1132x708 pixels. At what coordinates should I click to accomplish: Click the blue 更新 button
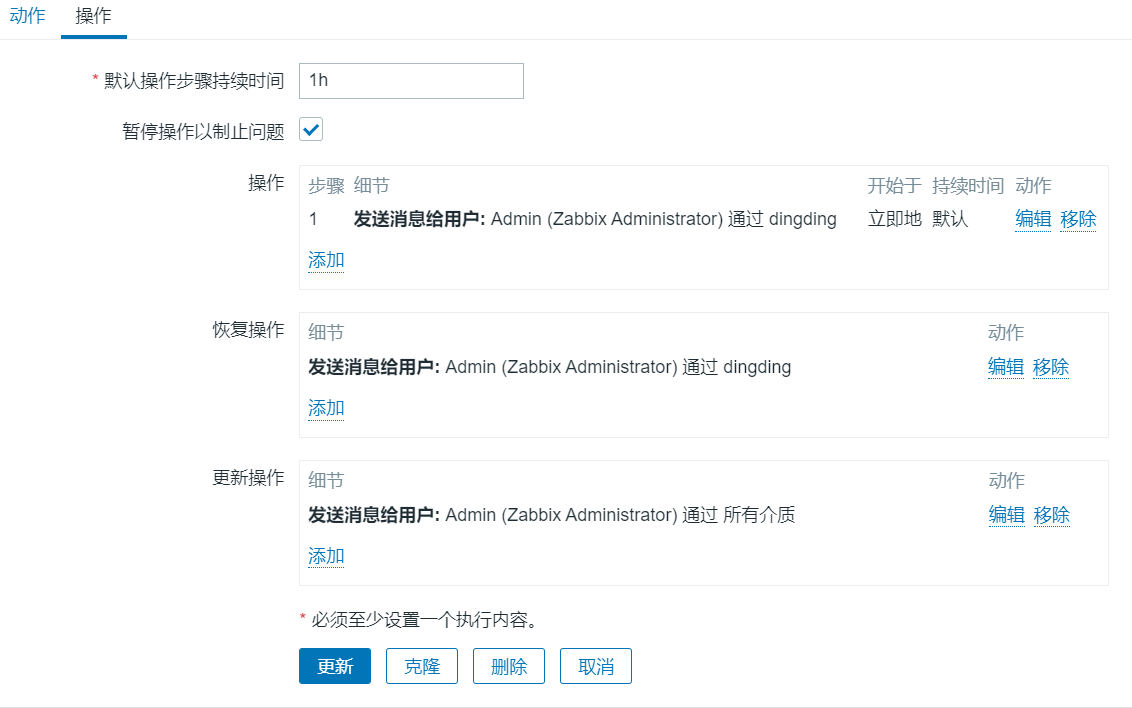335,666
